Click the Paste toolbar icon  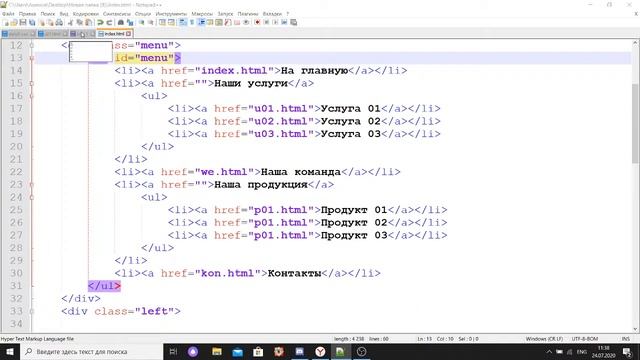[88, 22]
